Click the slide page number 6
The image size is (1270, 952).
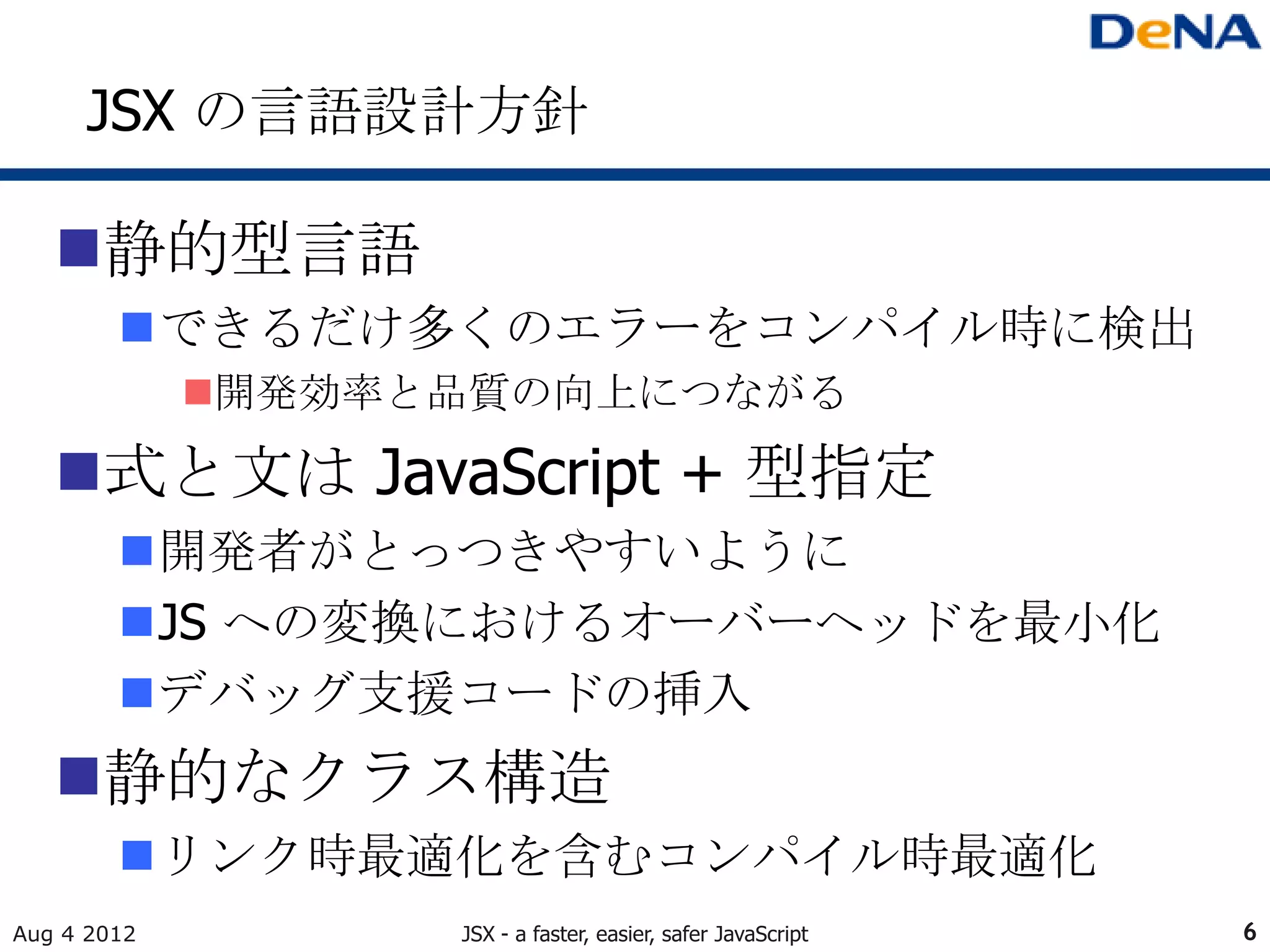click(x=1250, y=932)
